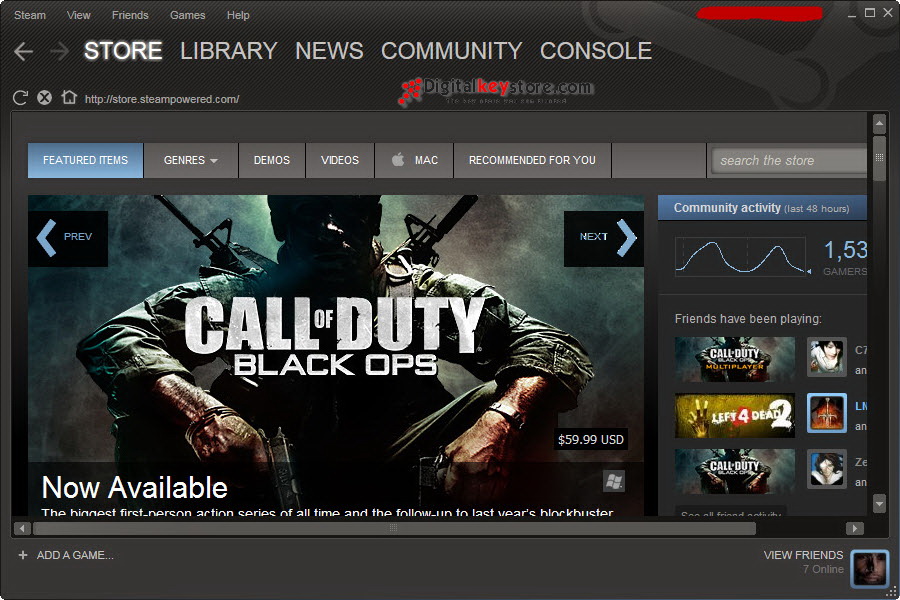Image resolution: width=900 pixels, height=600 pixels.
Task: Switch to the STORE section
Action: tap(123, 51)
